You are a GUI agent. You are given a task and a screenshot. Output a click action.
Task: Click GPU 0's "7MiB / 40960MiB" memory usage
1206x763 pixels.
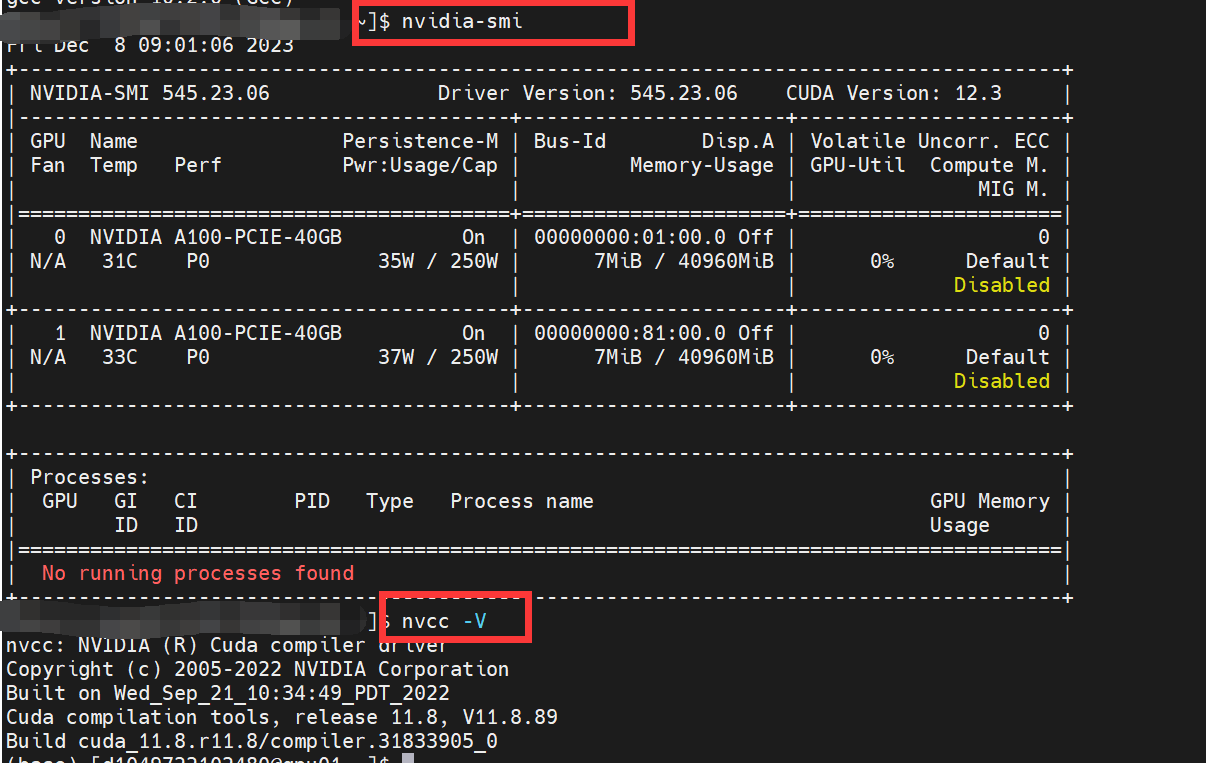[x=684, y=261]
